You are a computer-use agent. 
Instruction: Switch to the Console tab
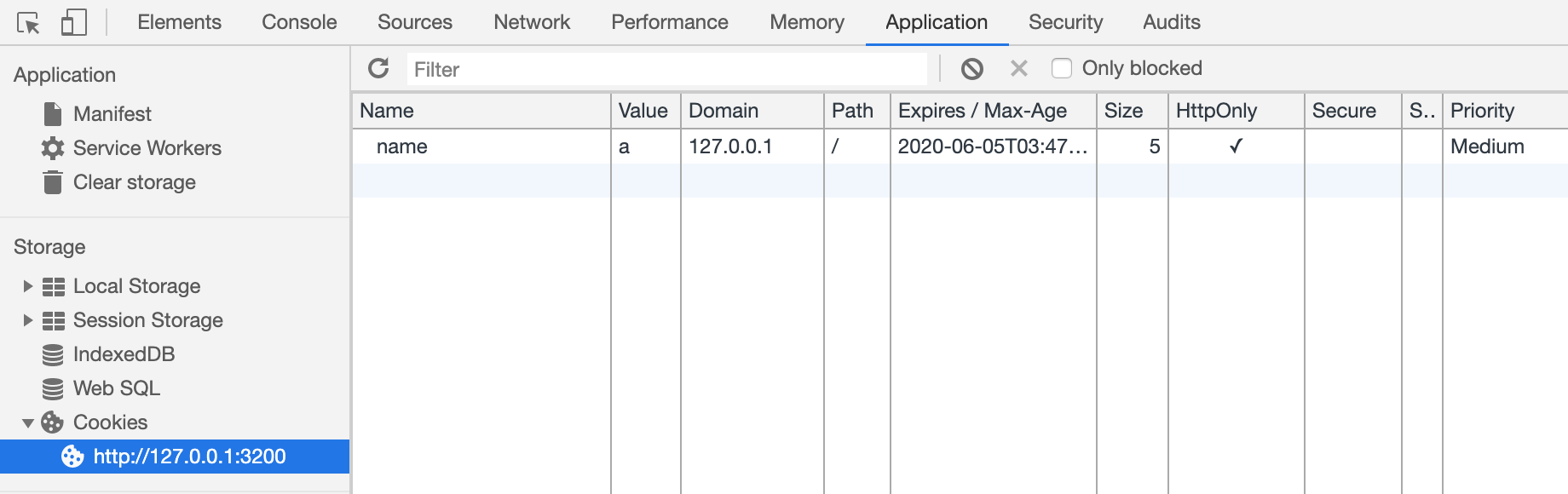299,22
